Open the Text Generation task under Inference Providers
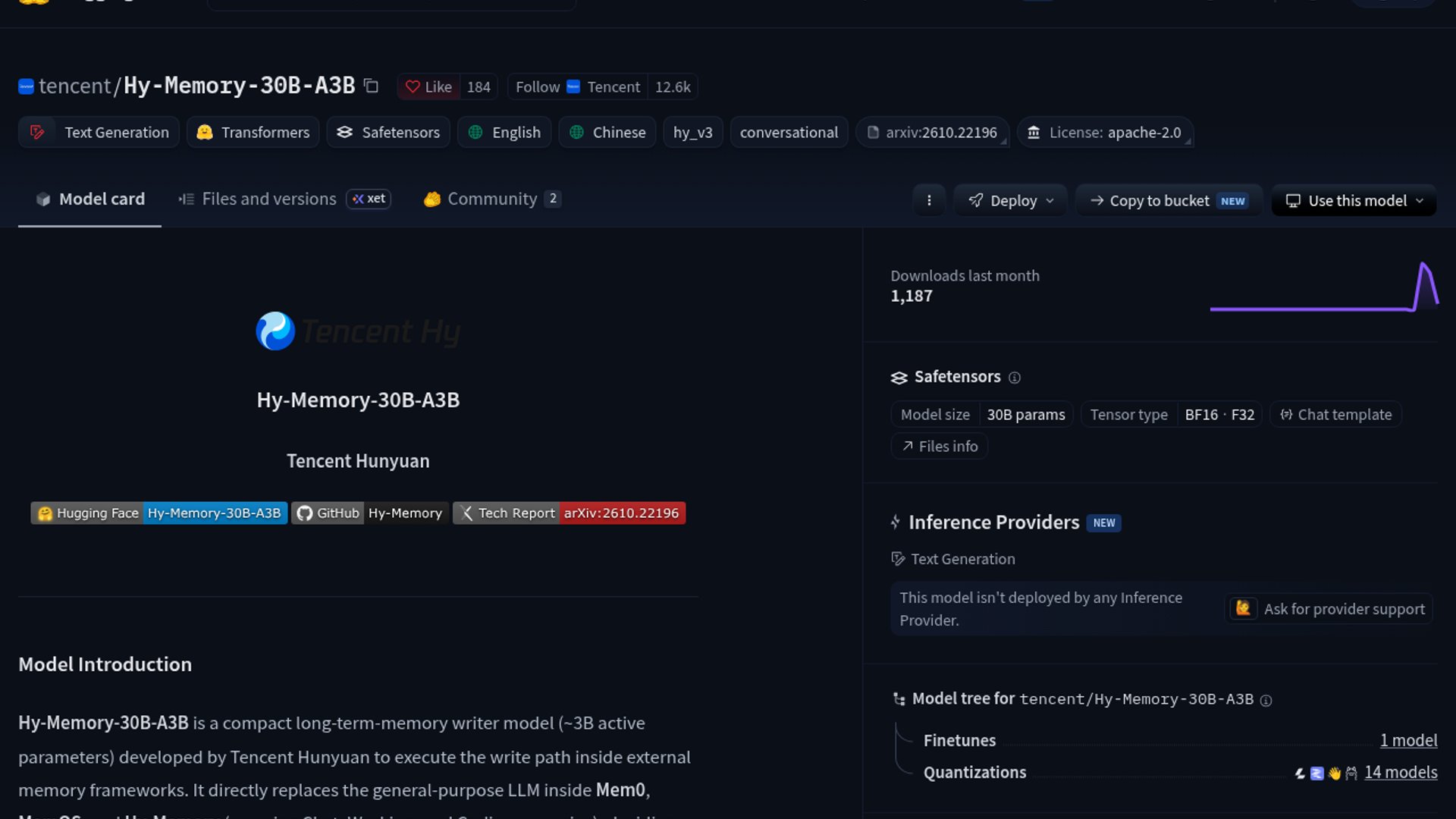Image resolution: width=1456 pixels, height=819 pixels. coord(953,559)
